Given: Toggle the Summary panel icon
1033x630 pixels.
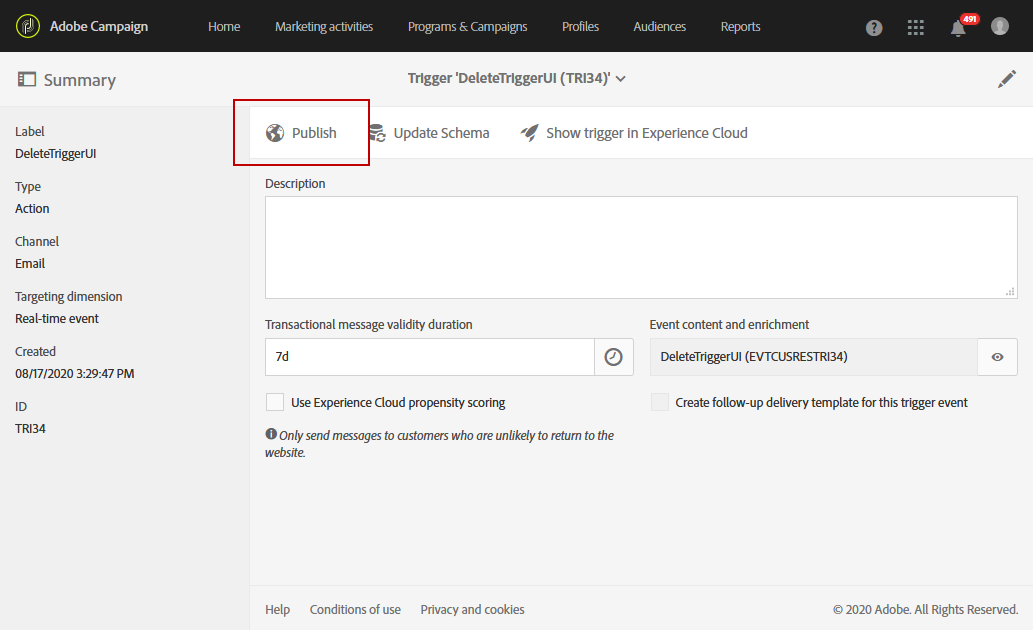Looking at the screenshot, I should (x=26, y=80).
